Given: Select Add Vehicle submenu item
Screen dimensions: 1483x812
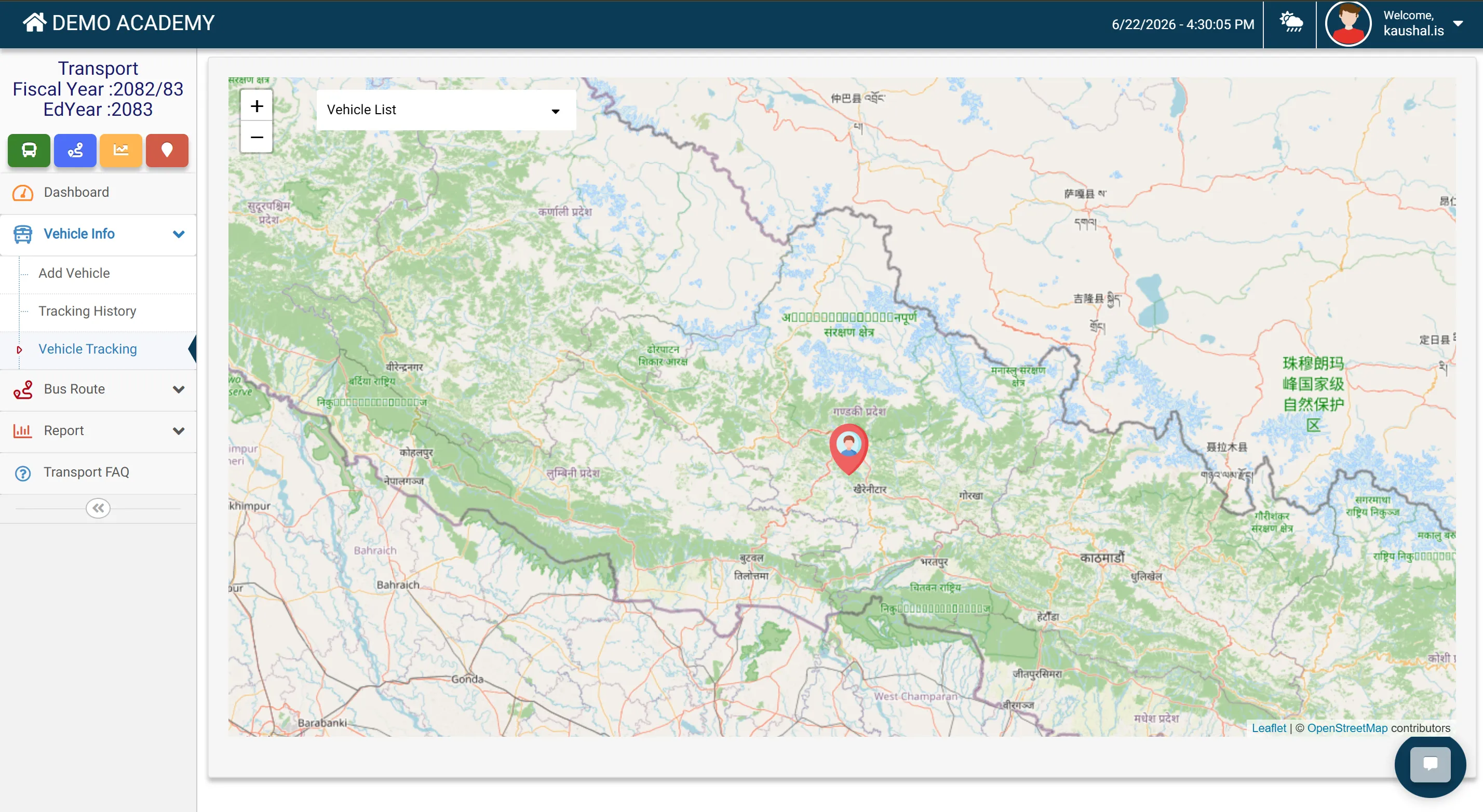Looking at the screenshot, I should [x=74, y=273].
